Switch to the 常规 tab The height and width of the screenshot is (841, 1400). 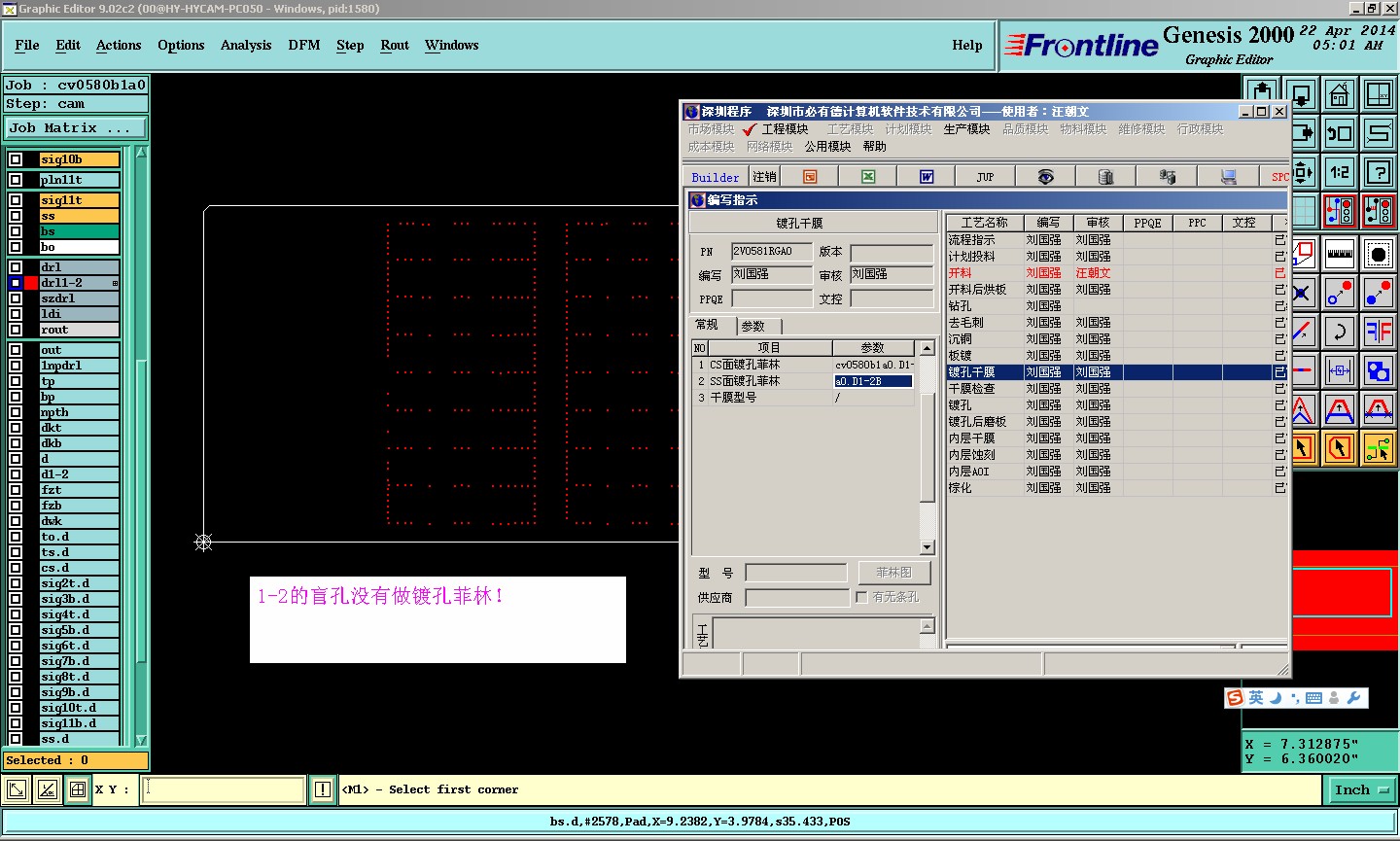pyautogui.click(x=707, y=325)
